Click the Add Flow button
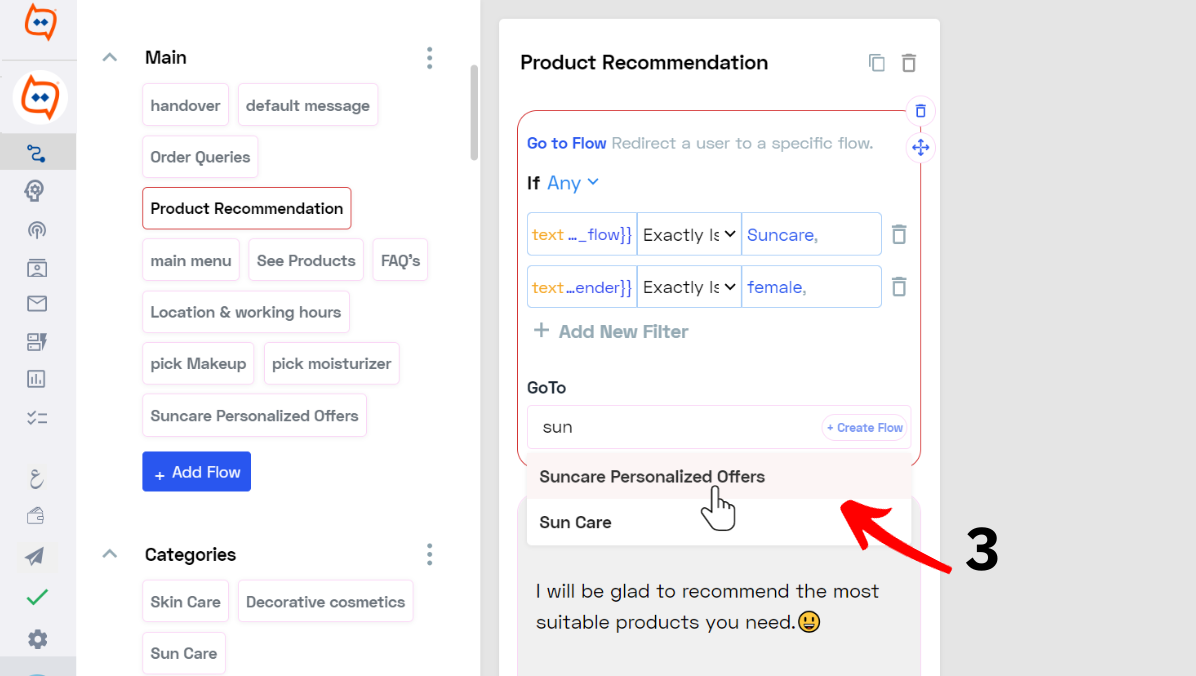Viewport: 1196px width, 676px height. pyautogui.click(x=197, y=472)
